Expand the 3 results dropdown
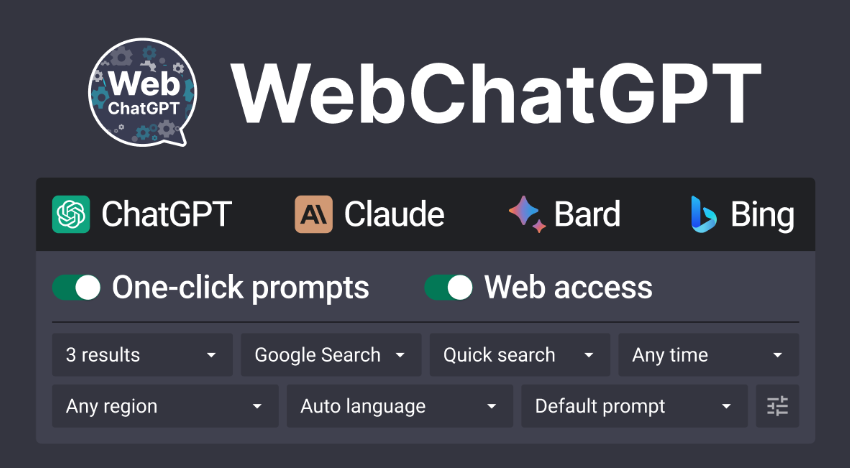Image resolution: width=850 pixels, height=468 pixels. point(142,355)
